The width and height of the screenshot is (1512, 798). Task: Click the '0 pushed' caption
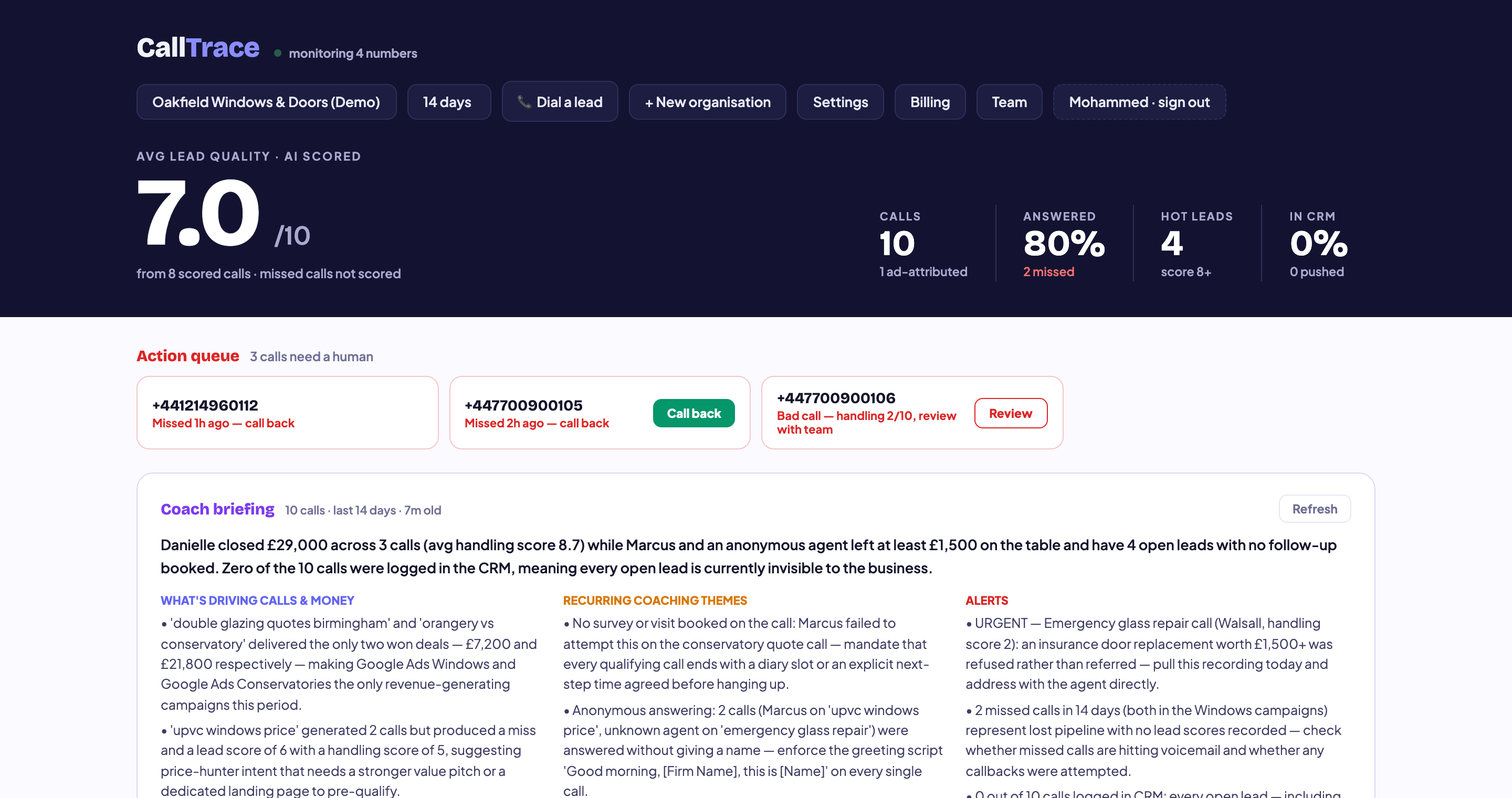tap(1316, 271)
